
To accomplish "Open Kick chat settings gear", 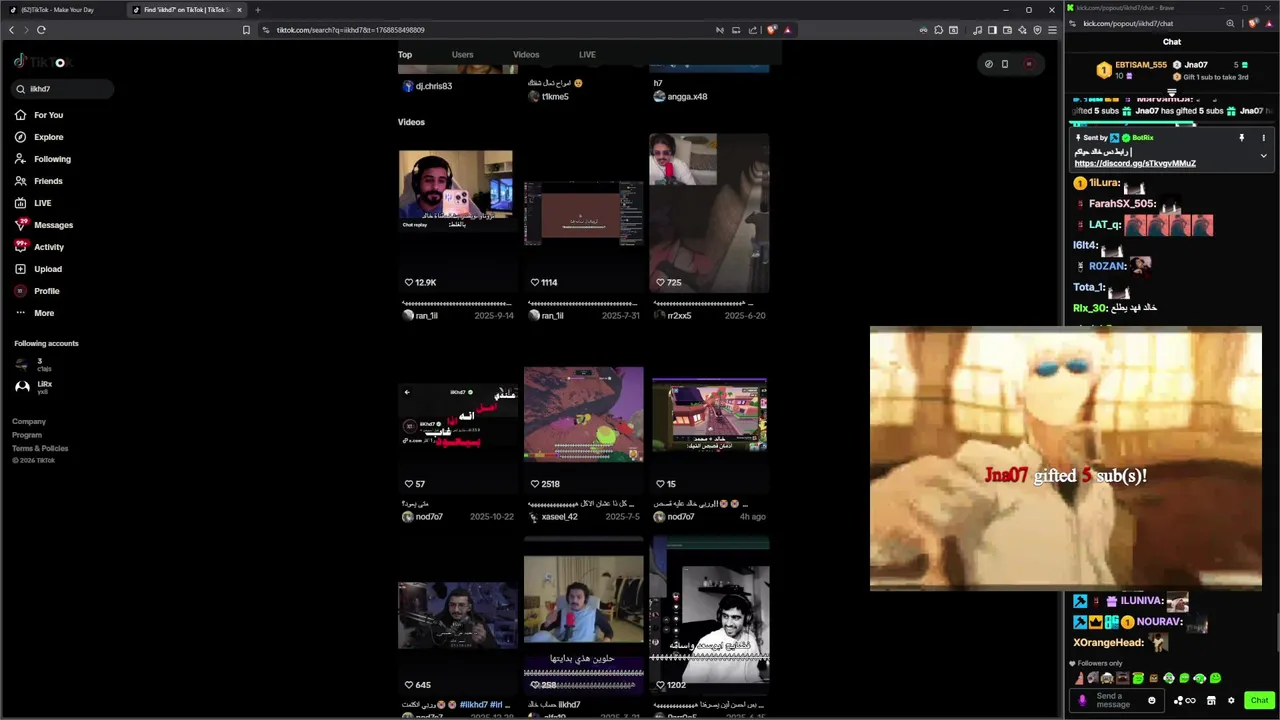I will [x=1231, y=700].
